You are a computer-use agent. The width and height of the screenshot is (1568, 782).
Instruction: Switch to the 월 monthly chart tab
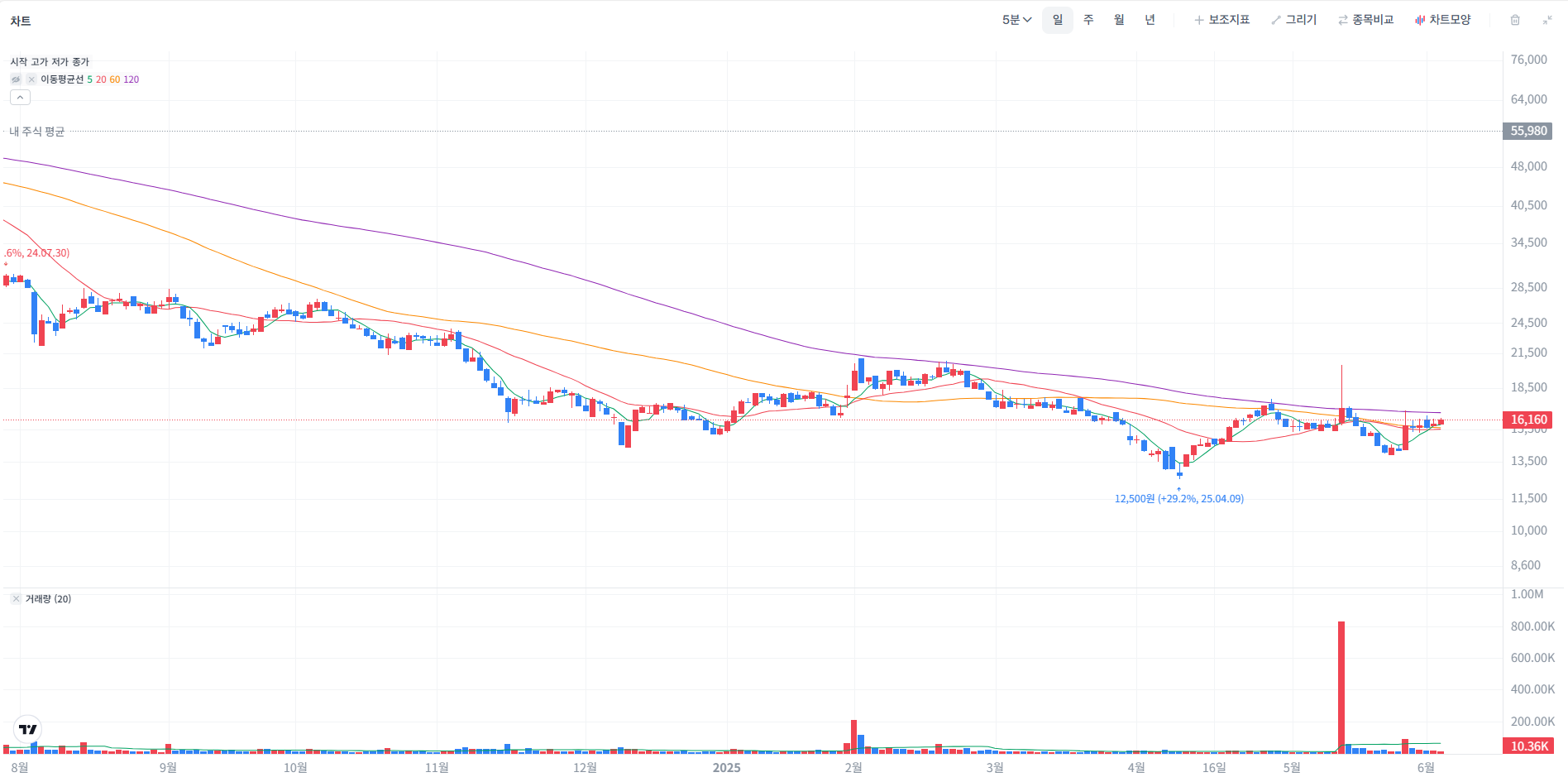pyautogui.click(x=1119, y=20)
